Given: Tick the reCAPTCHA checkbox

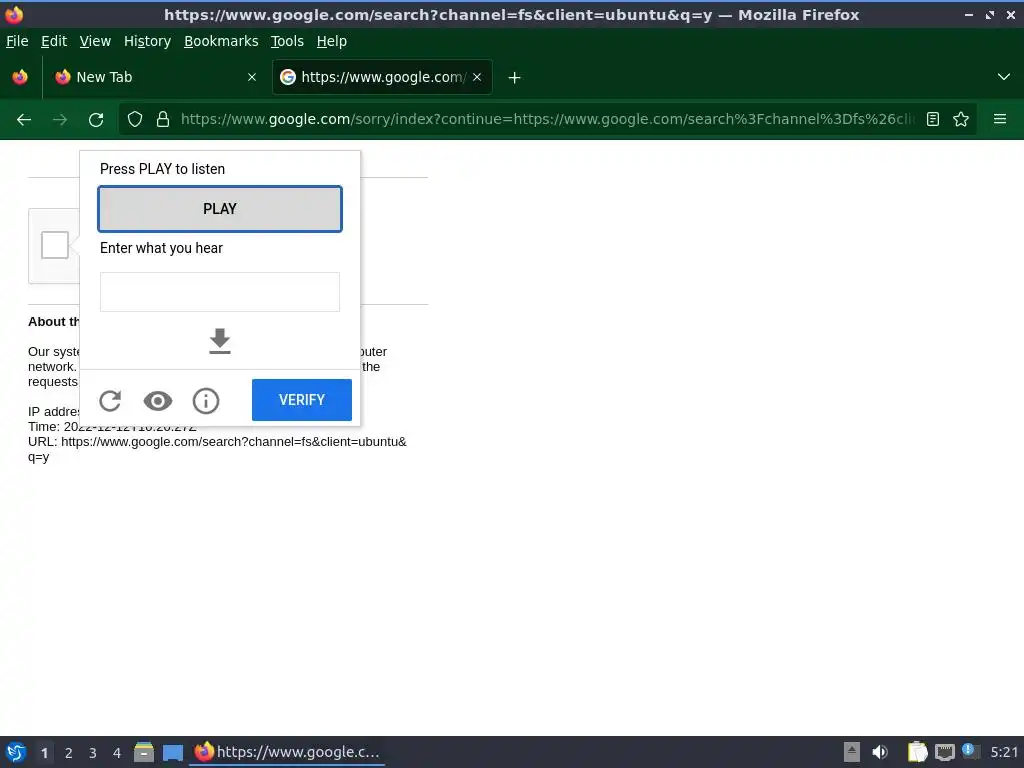Looking at the screenshot, I should click(x=55, y=245).
